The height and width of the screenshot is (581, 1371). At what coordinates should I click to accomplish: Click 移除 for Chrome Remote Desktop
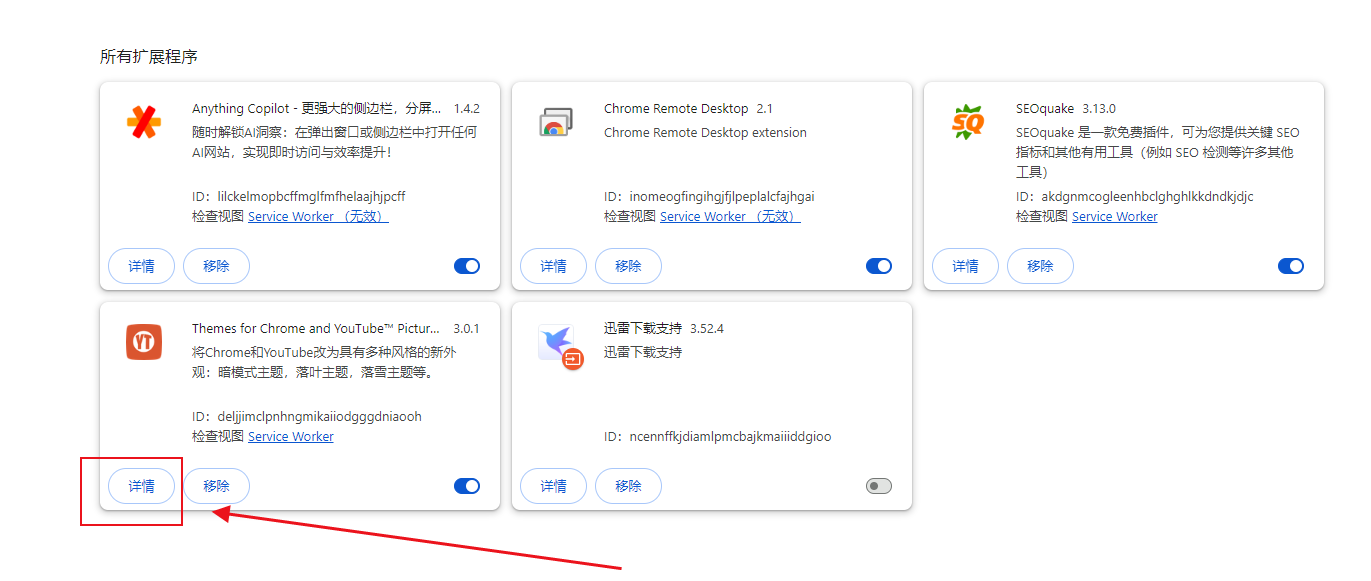[x=628, y=266]
